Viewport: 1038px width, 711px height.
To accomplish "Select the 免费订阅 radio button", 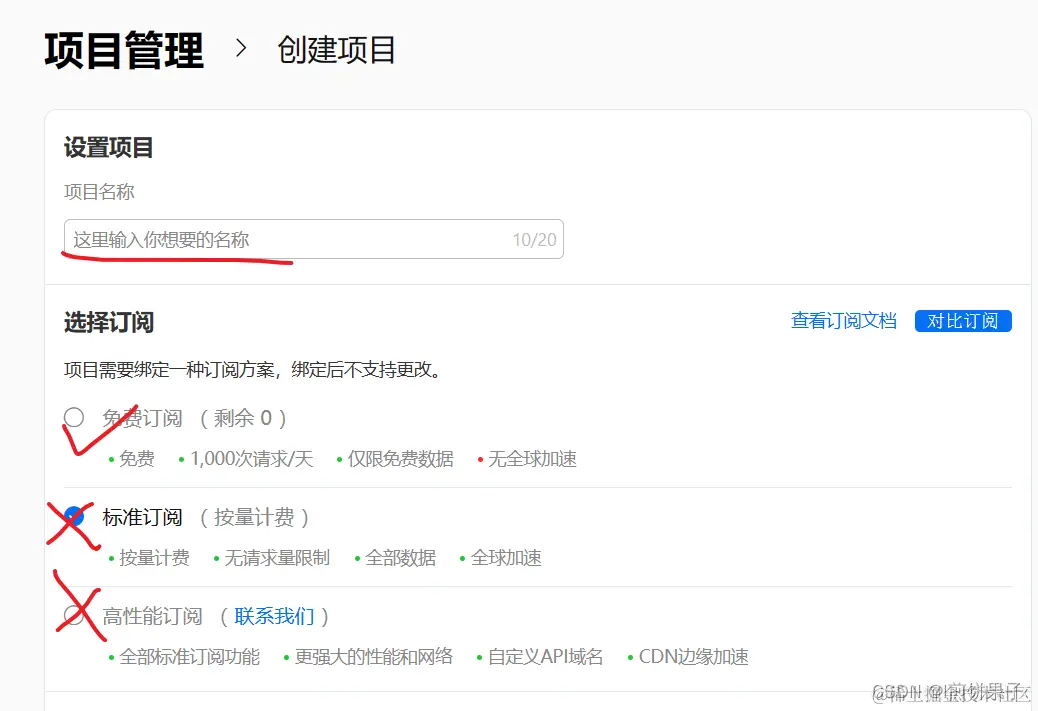I will coord(74,418).
